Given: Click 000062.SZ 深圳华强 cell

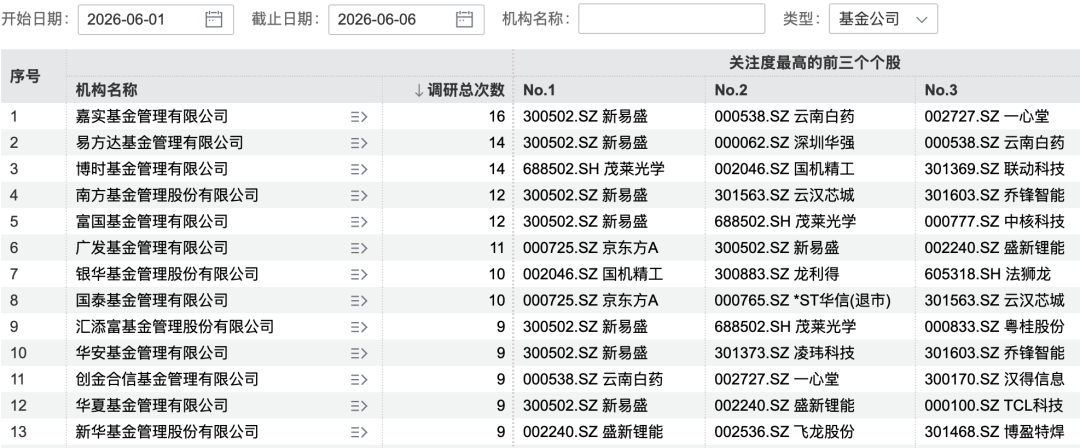Looking at the screenshot, I should (785, 143).
